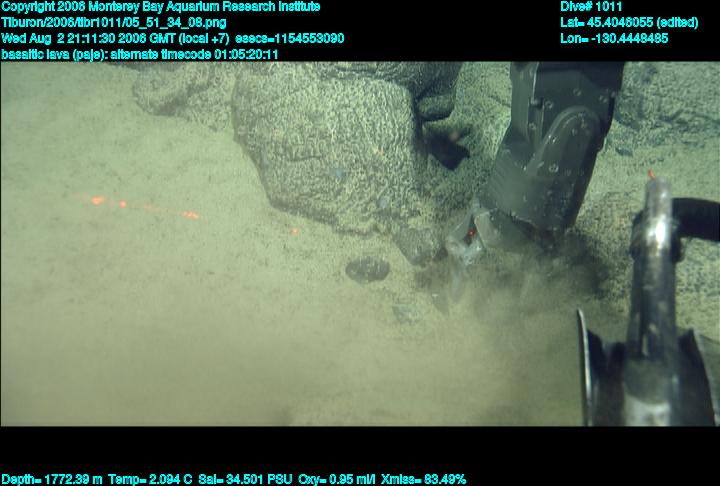Select the Tiburon image file path text
Viewport: 720px width, 486px height.
(x=113, y=22)
